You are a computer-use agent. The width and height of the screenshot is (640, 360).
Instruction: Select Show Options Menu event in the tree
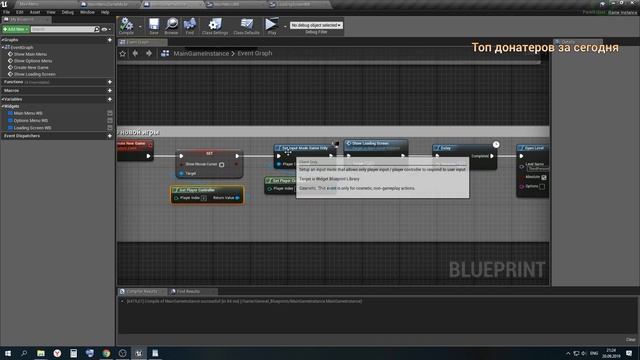coord(33,61)
